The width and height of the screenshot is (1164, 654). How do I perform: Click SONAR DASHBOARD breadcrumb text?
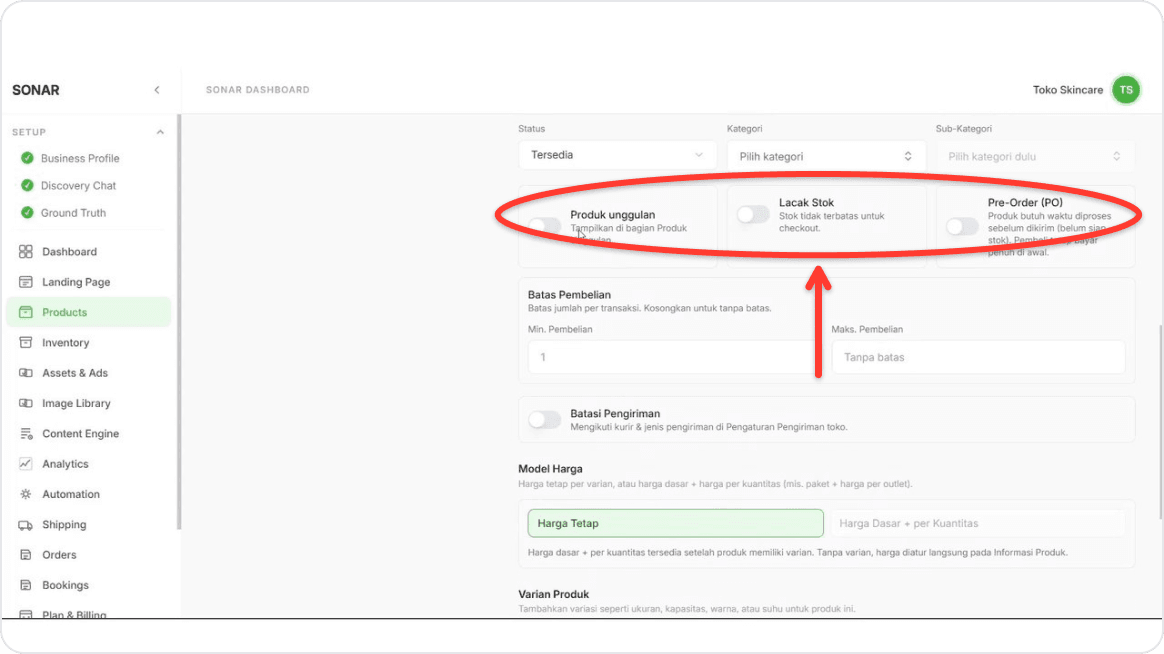point(258,90)
